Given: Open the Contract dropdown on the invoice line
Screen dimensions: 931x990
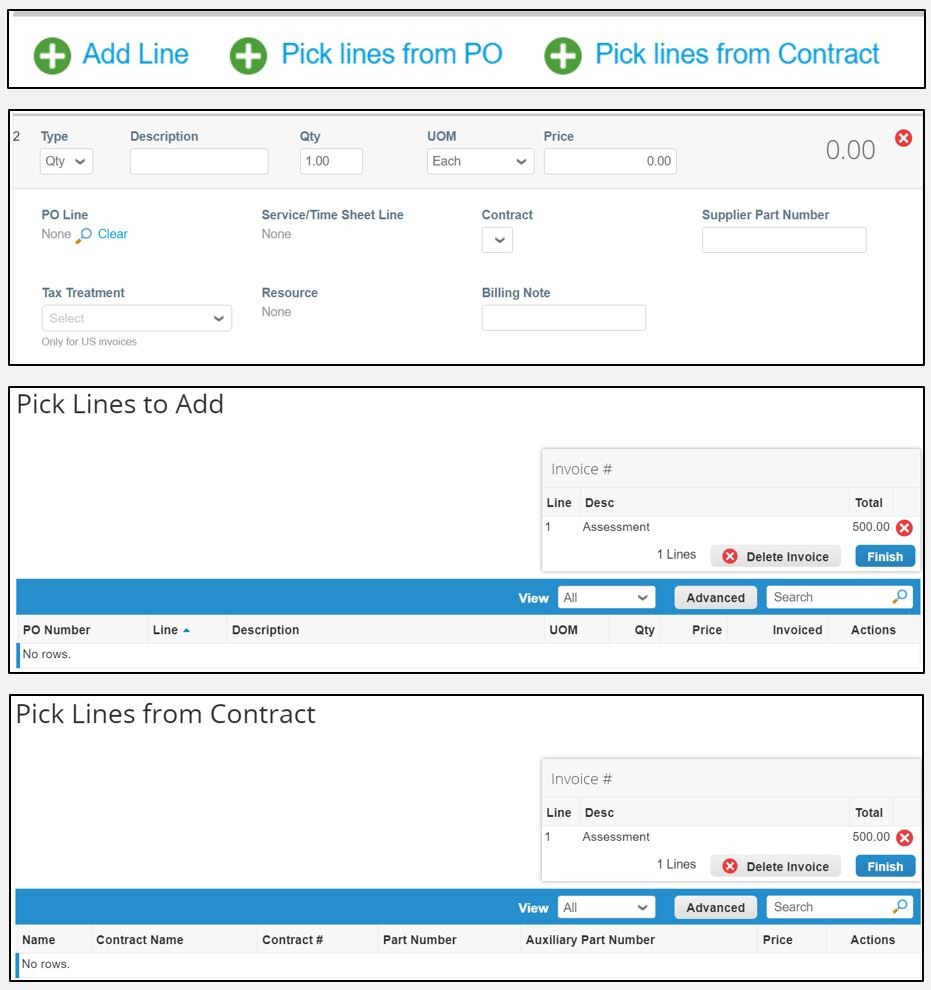Looking at the screenshot, I should coord(497,240).
